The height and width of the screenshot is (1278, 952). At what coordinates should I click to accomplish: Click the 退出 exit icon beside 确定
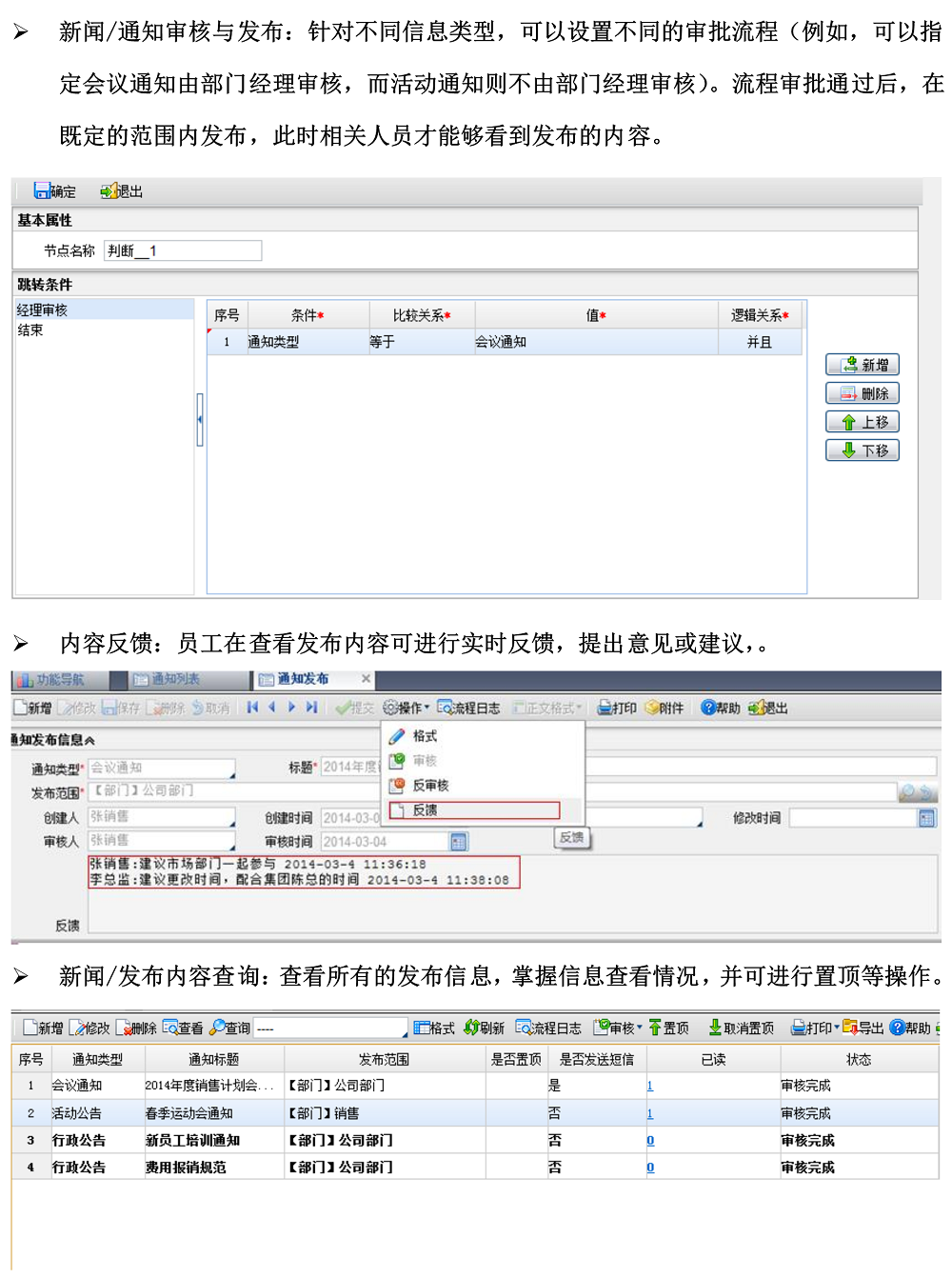[x=109, y=191]
